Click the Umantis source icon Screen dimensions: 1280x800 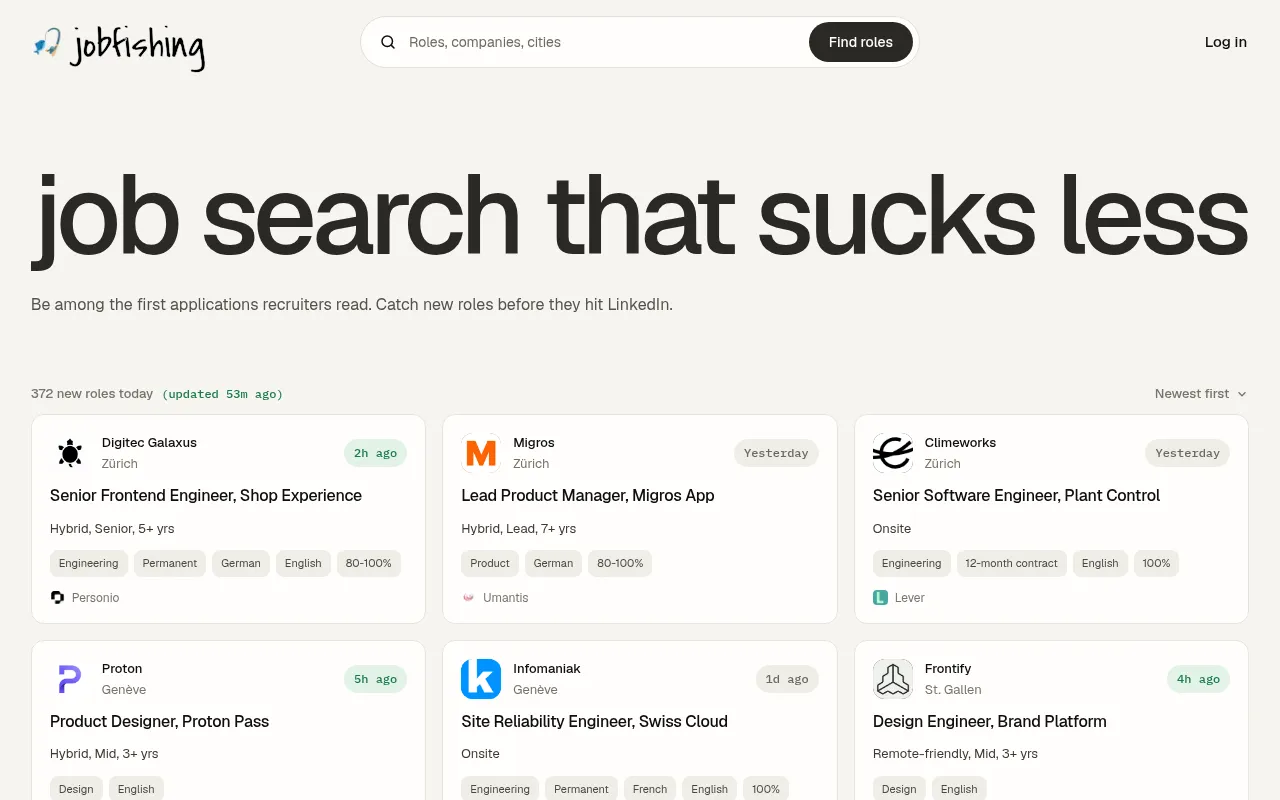point(468,598)
